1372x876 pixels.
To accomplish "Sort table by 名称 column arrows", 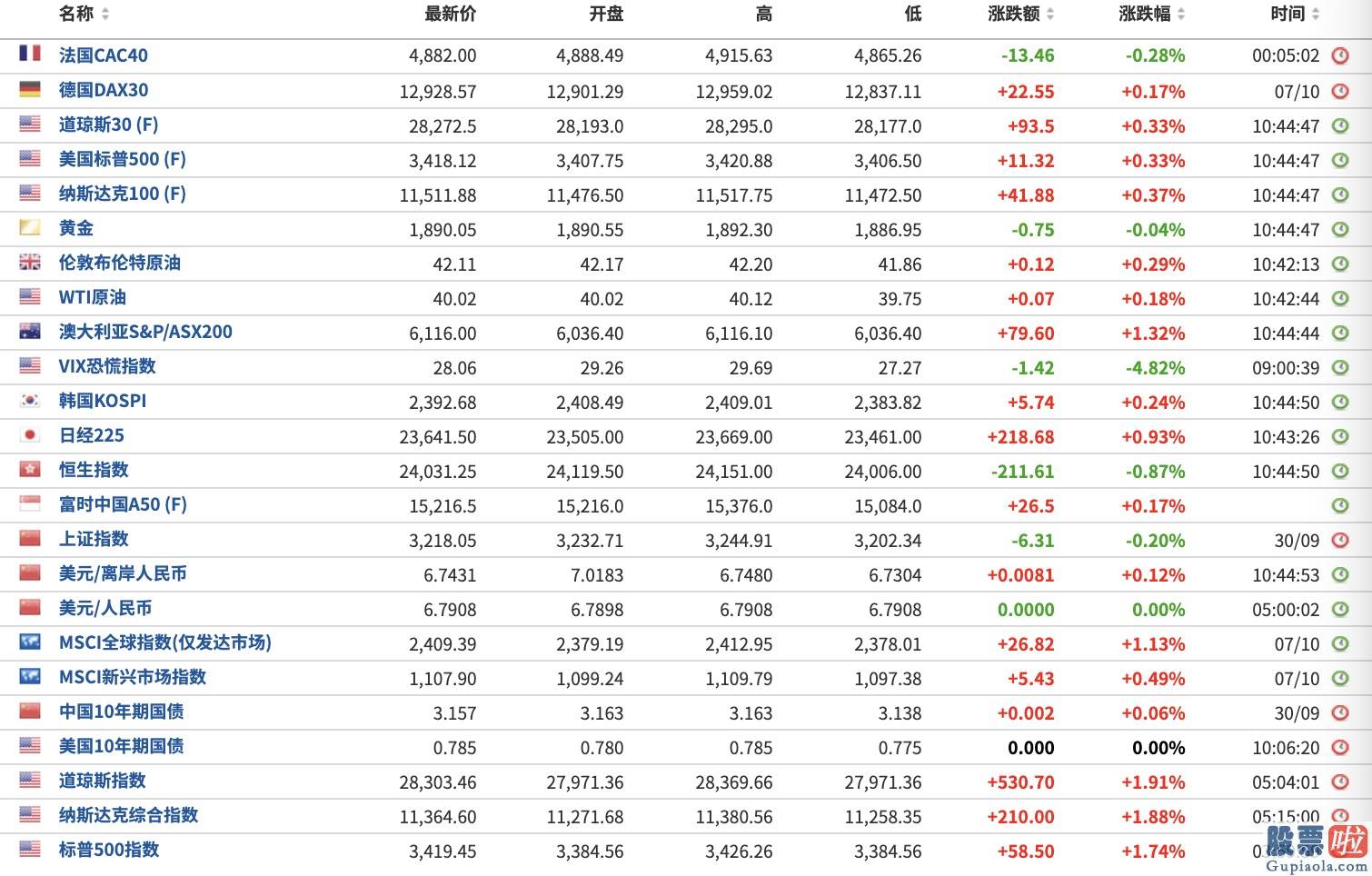I will click(105, 14).
